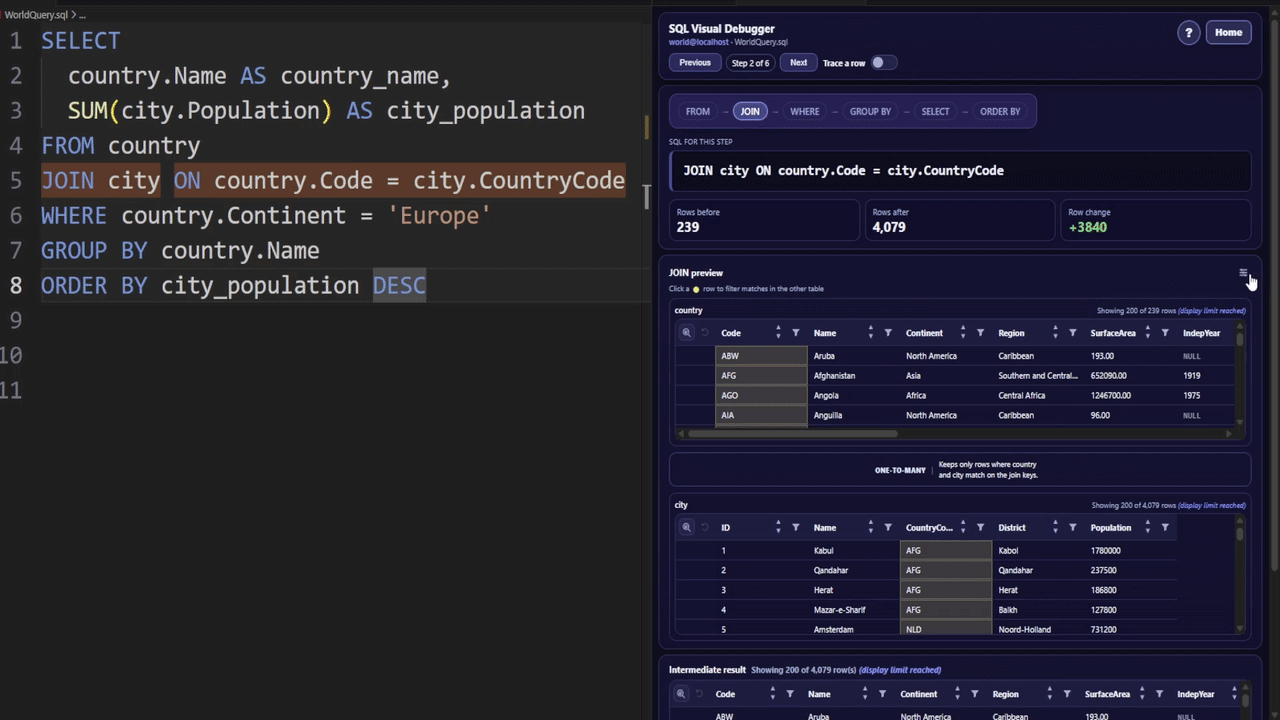Click the Step 2 of 6 indicator

(x=751, y=63)
